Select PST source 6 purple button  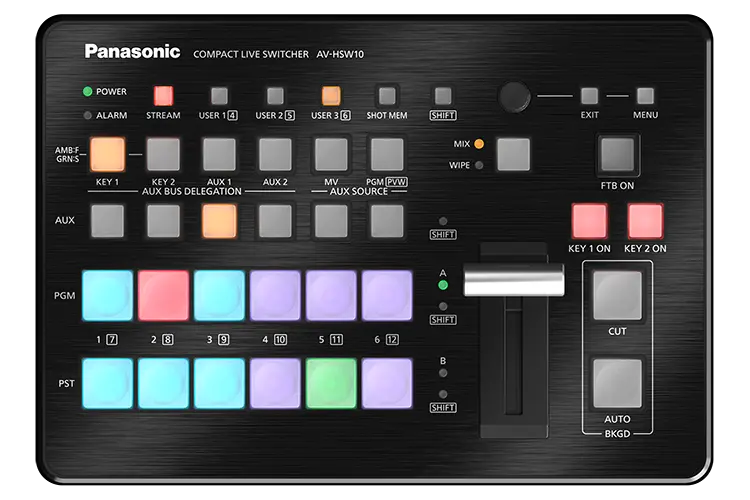(387, 383)
